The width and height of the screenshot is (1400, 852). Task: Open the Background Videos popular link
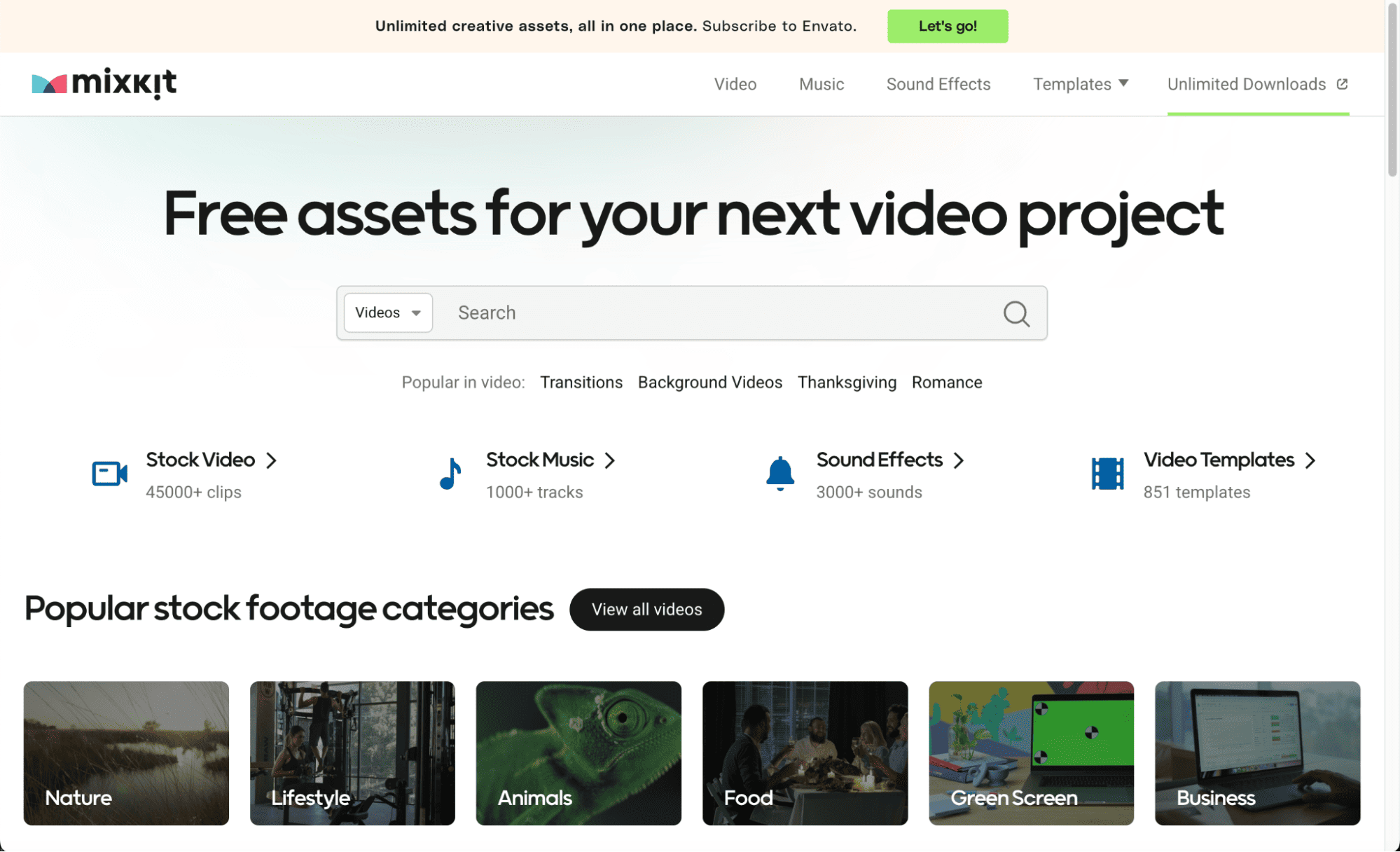tap(709, 383)
